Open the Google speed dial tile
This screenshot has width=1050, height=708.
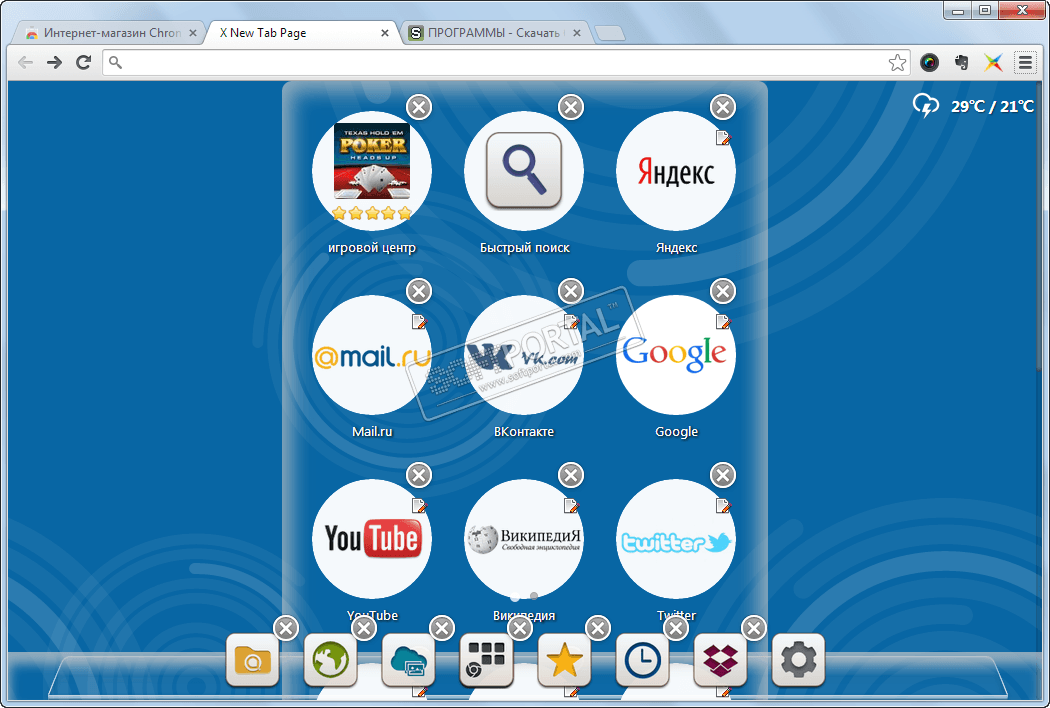(676, 355)
